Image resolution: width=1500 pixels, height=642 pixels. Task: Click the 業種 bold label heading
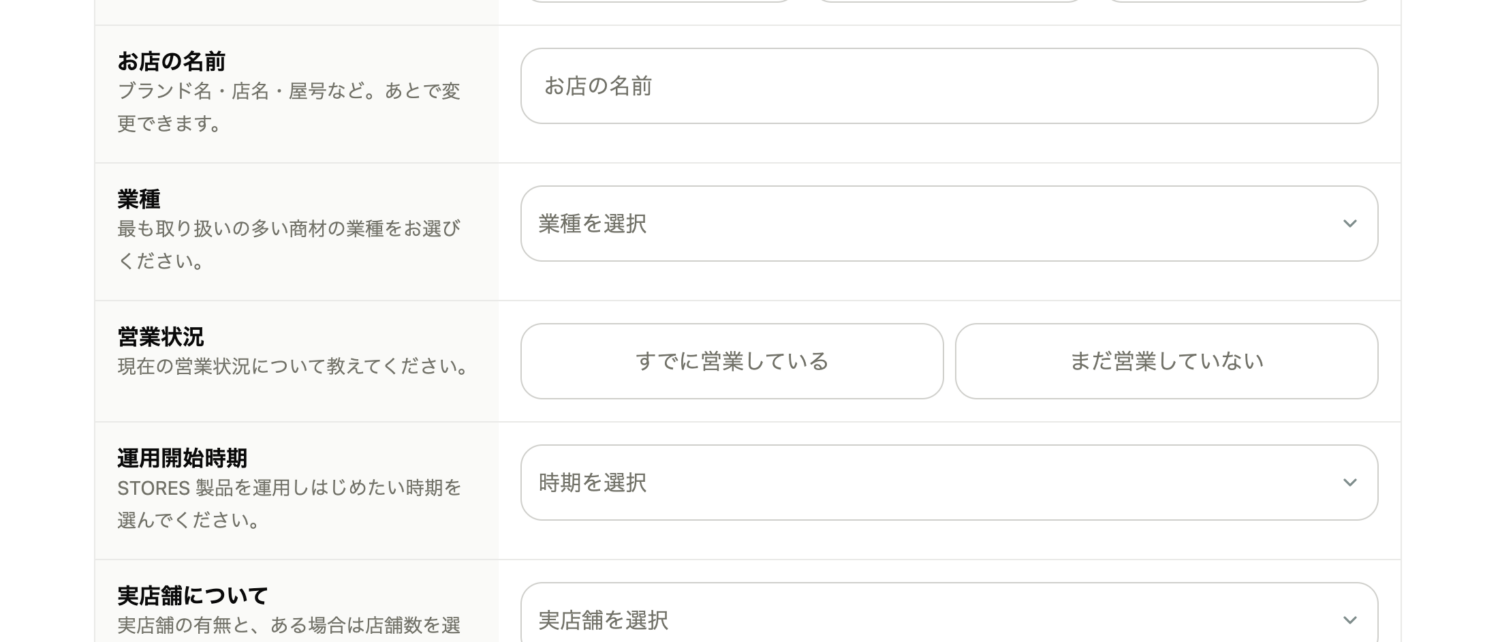(x=139, y=199)
